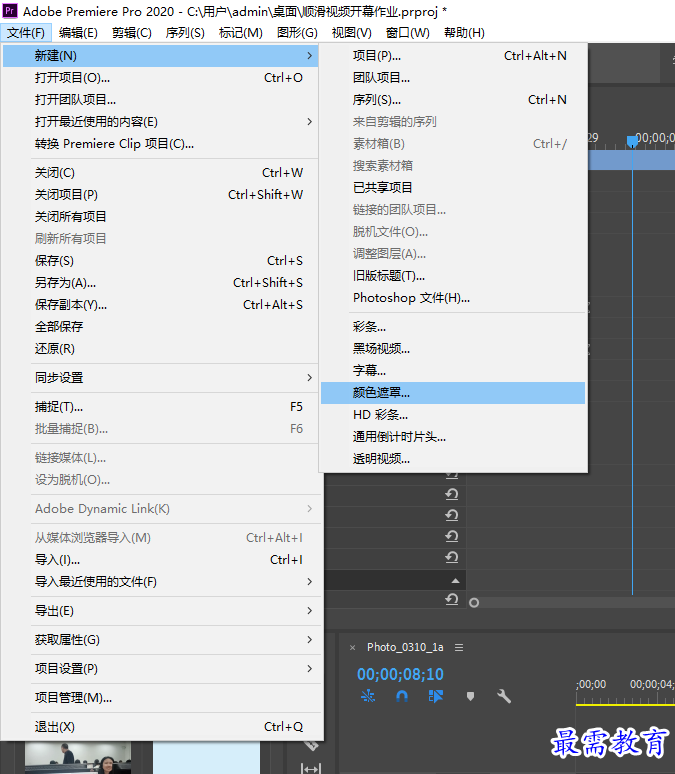Image resolution: width=675 pixels, height=774 pixels.
Task: Choose 通用倒计时片头... entry
Action: point(453,436)
